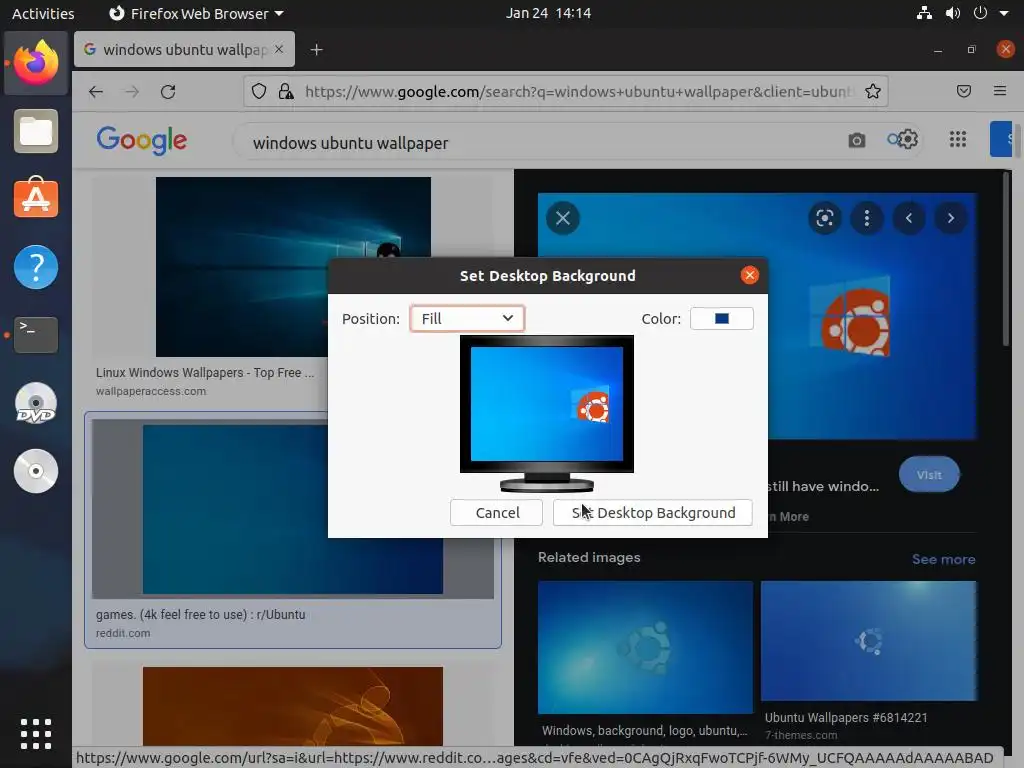Open Help from the dock
The height and width of the screenshot is (768, 1024).
[36, 266]
